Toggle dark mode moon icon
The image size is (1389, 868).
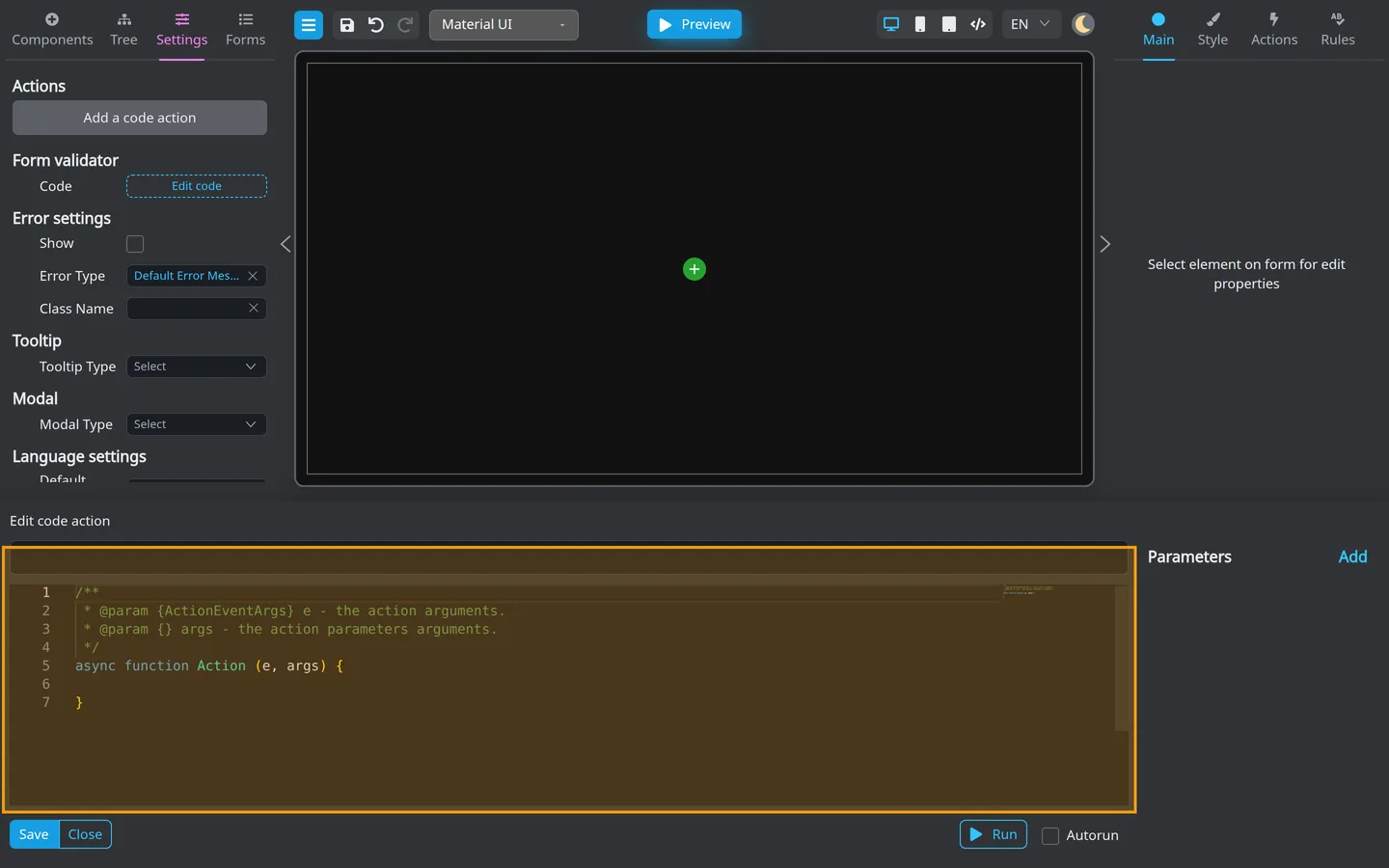tap(1083, 24)
